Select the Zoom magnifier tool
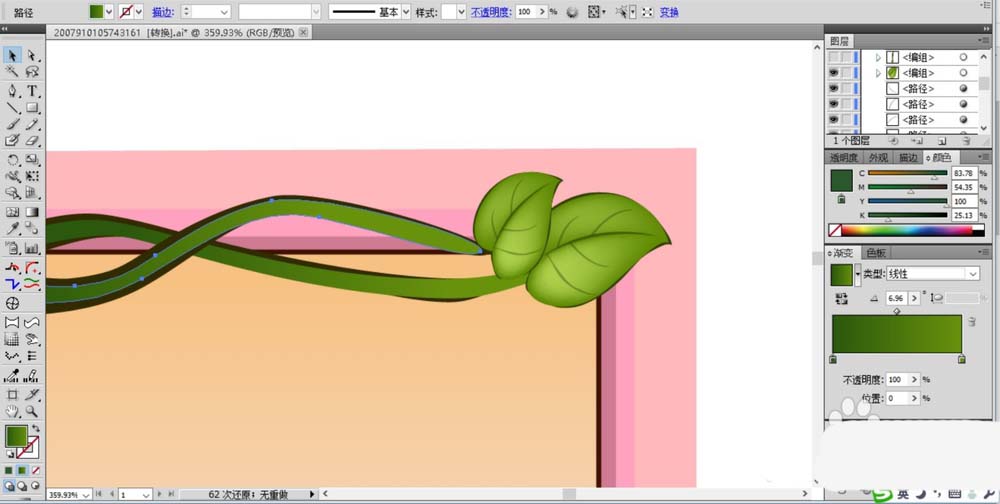Viewport: 1000px width, 504px height. [x=32, y=411]
